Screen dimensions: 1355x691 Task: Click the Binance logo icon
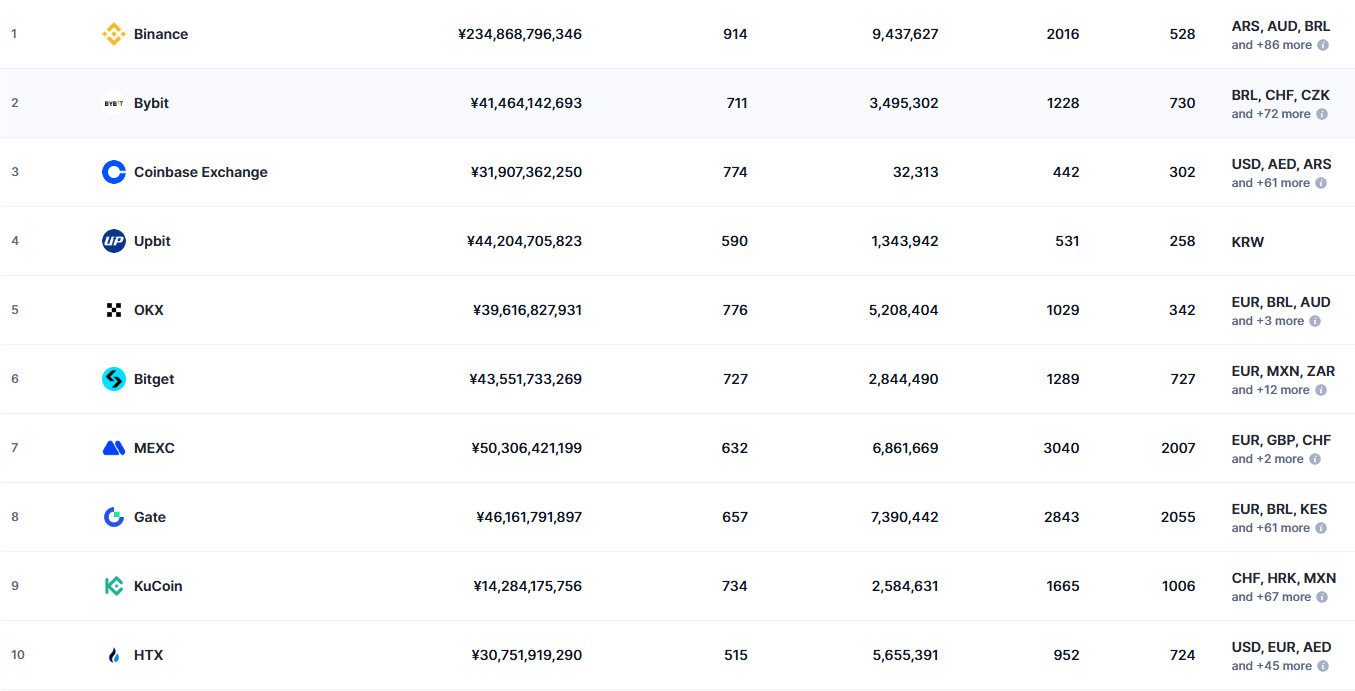[114, 34]
